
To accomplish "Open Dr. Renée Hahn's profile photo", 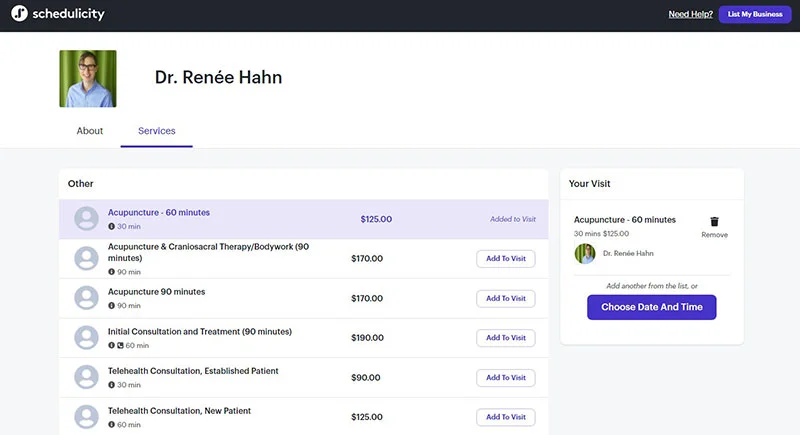I will point(88,79).
